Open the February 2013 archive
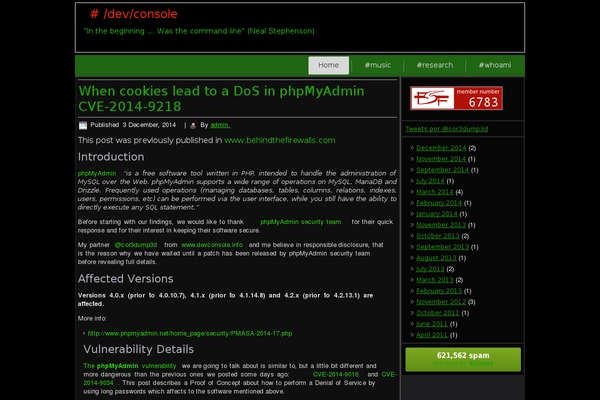Screen dimensions: 600x400 click(x=439, y=291)
